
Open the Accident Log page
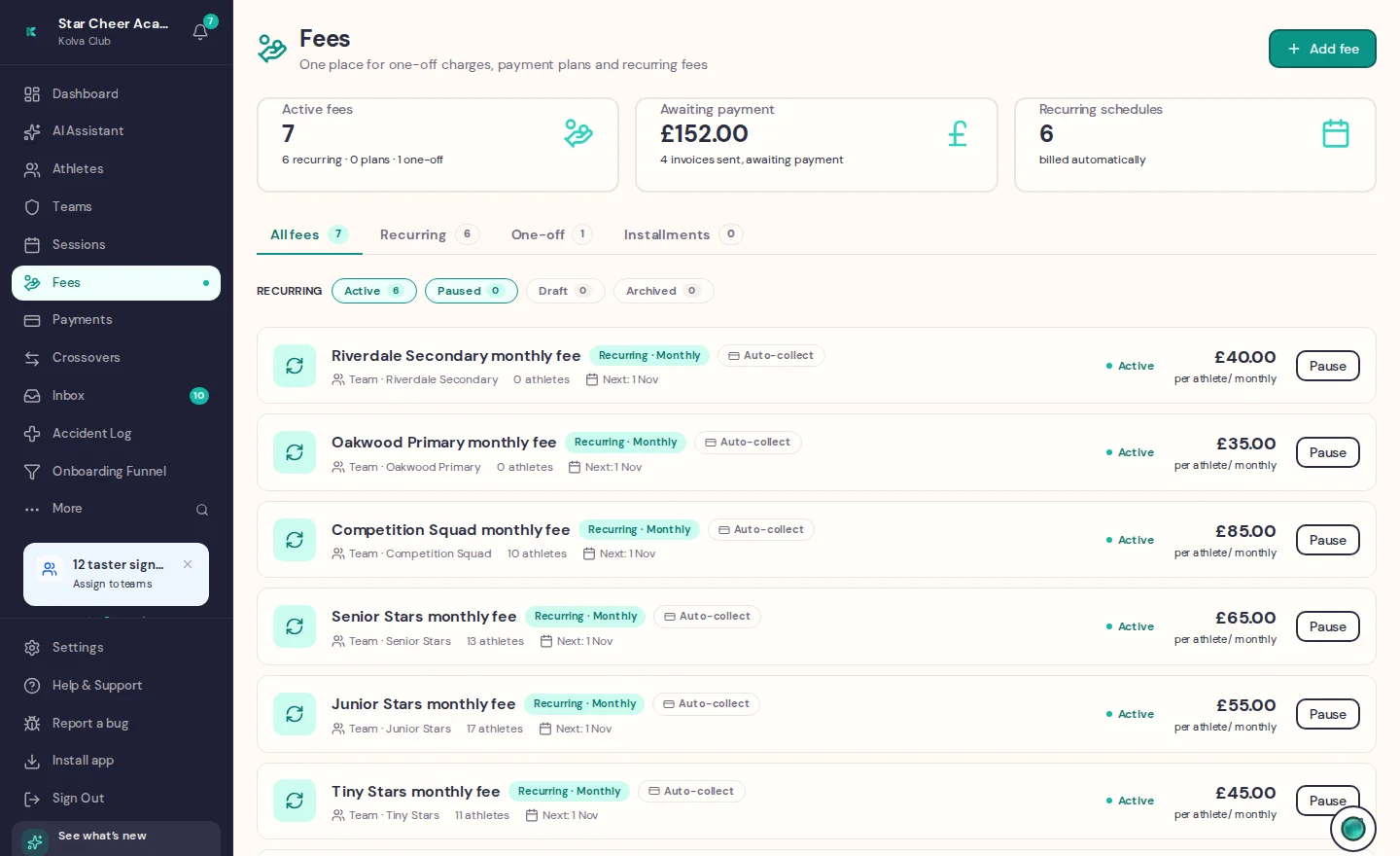tap(116, 434)
